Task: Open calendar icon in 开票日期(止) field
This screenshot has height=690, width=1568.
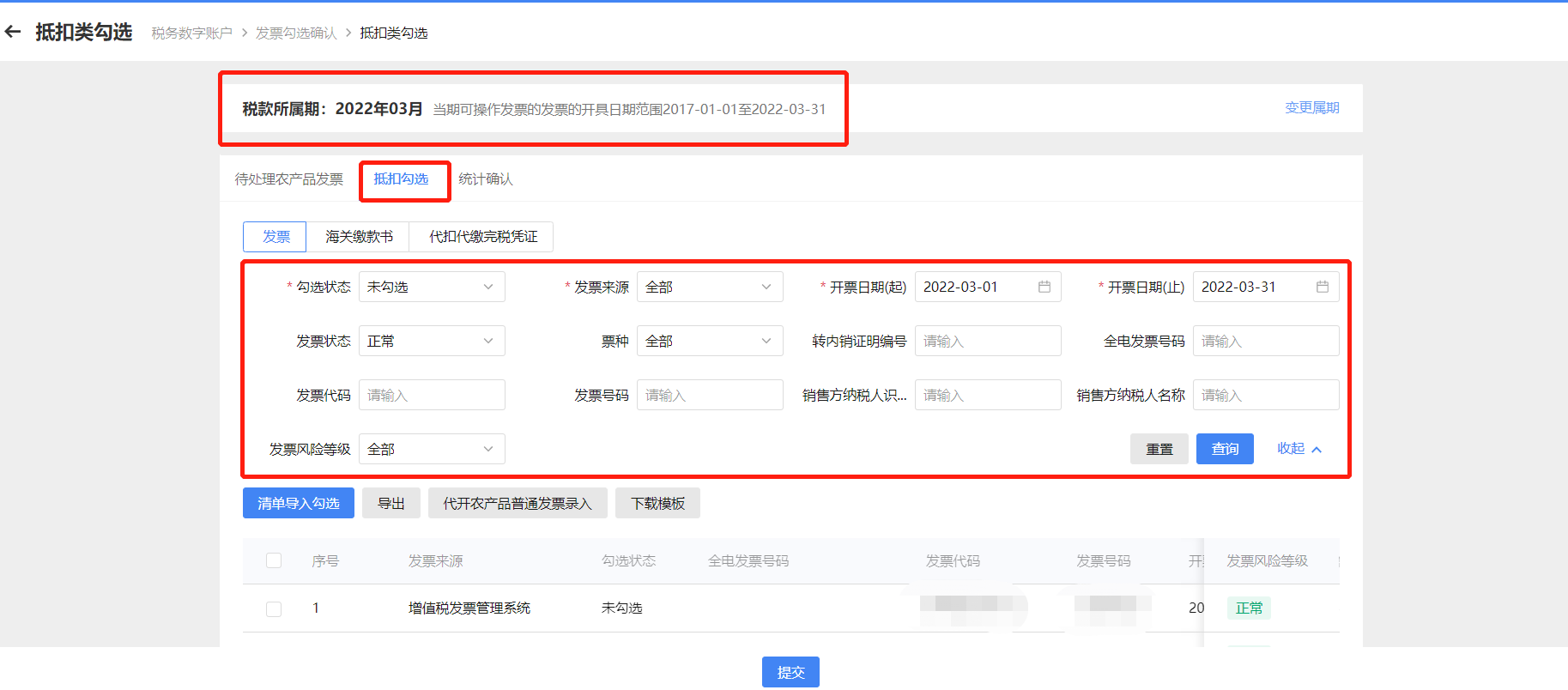Action: pos(1323,287)
